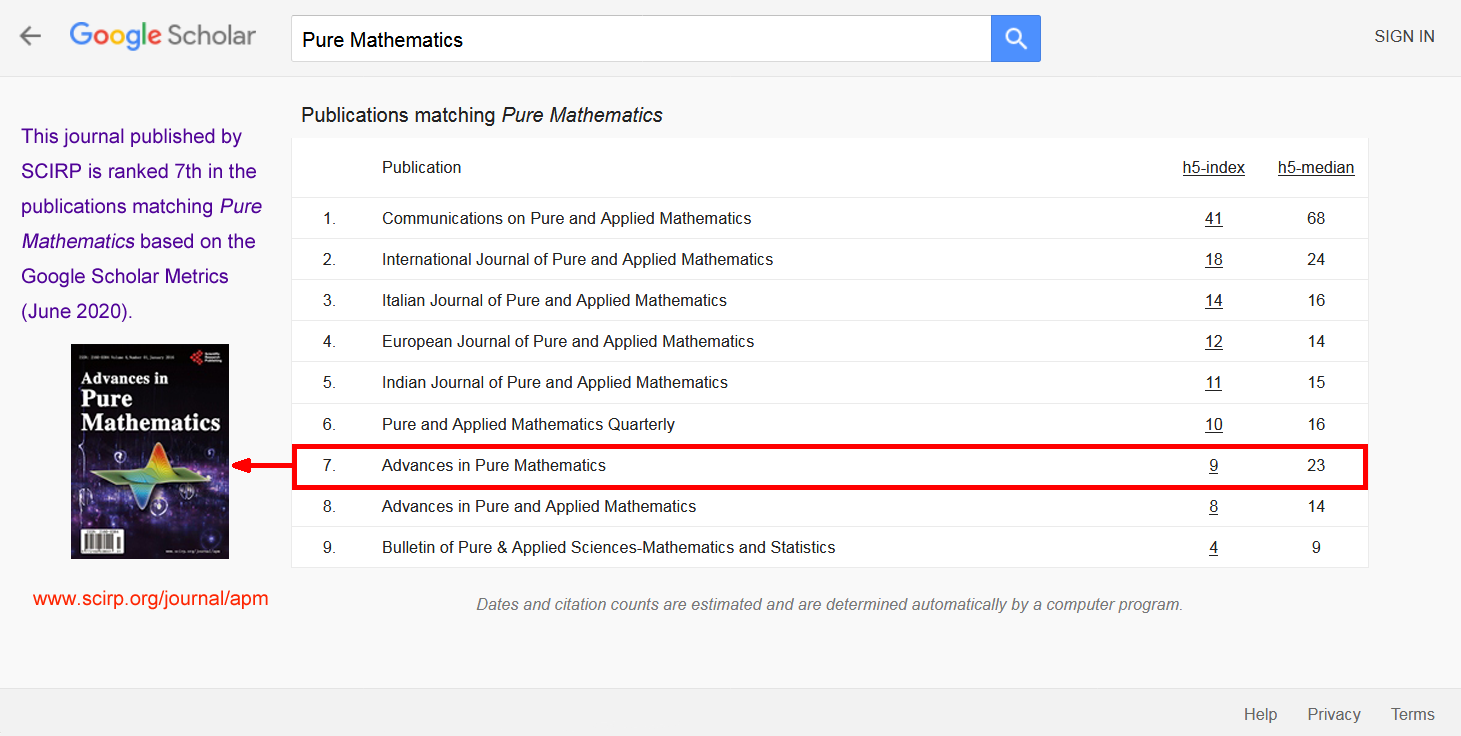Click h5-median value 9 for Bulletin row
Image resolution: width=1461 pixels, height=736 pixels.
1316,548
